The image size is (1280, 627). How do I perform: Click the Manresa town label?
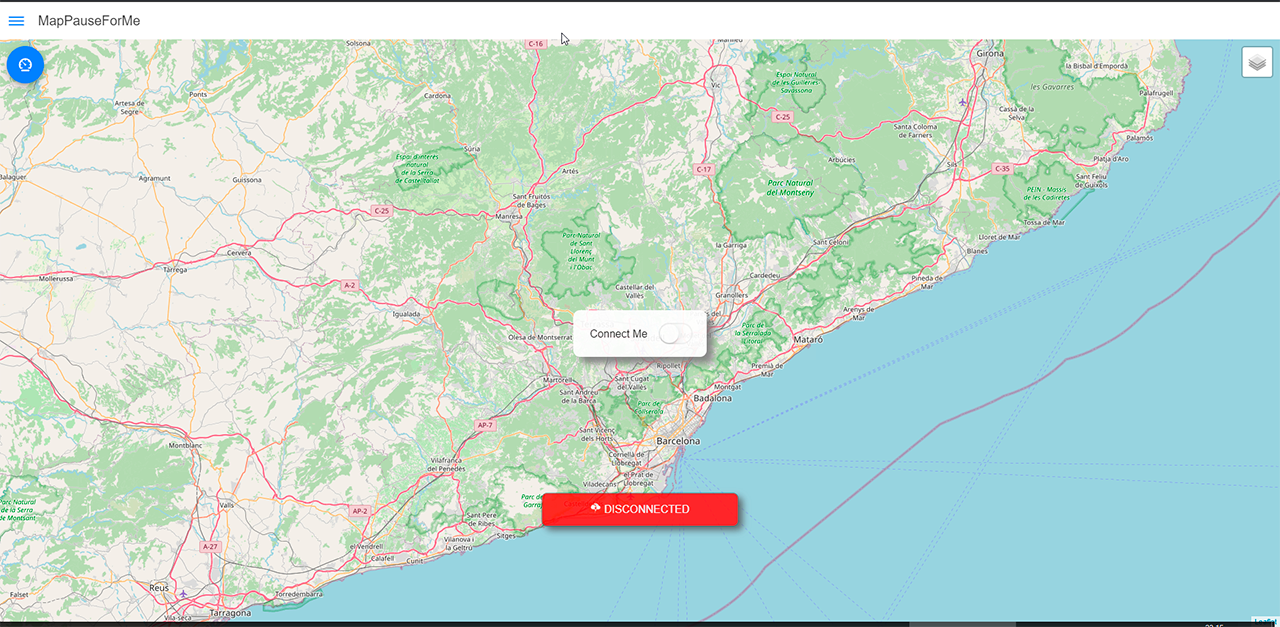(511, 216)
